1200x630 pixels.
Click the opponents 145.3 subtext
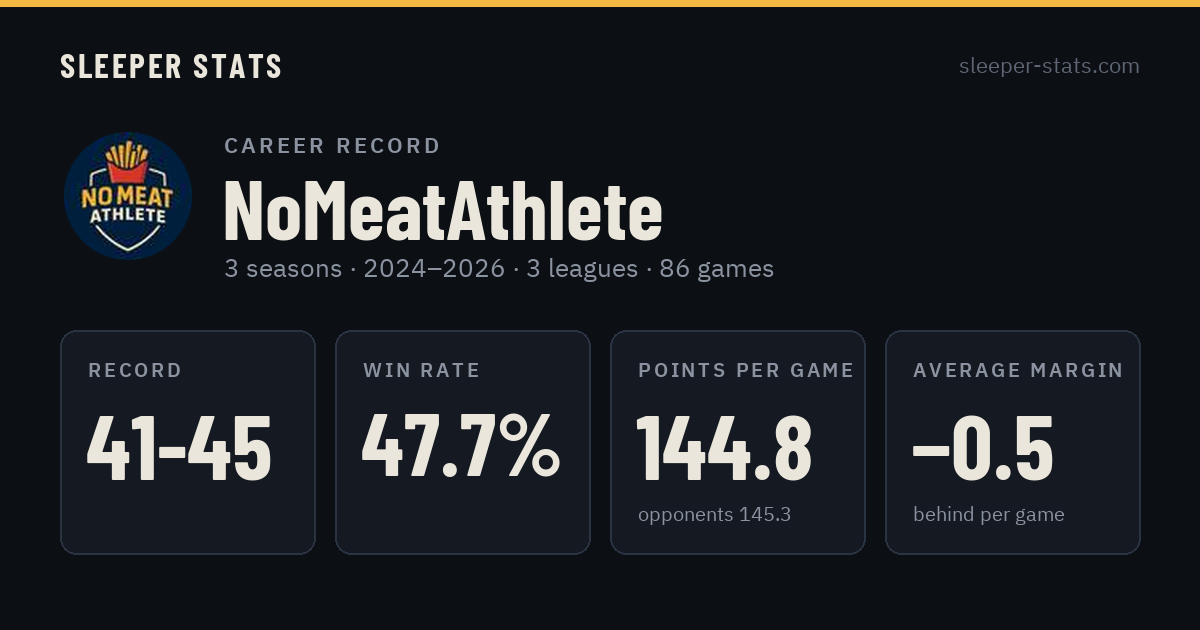pyautogui.click(x=715, y=515)
